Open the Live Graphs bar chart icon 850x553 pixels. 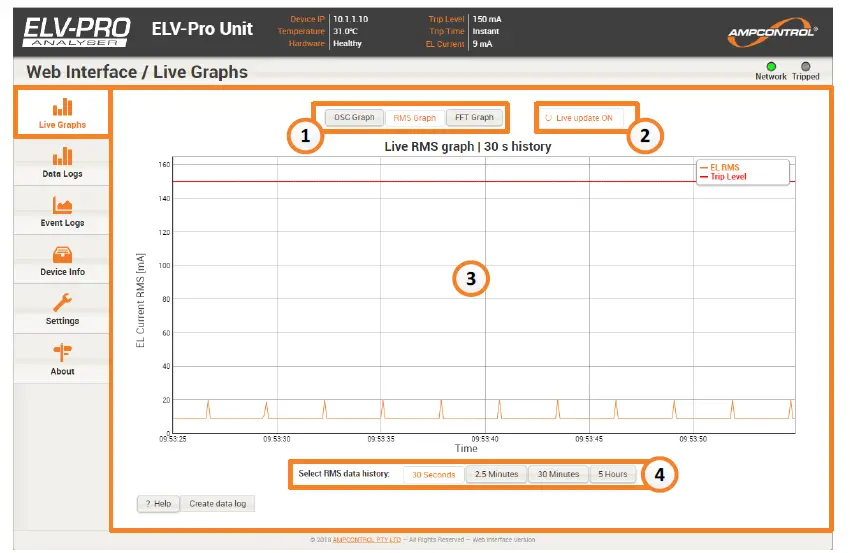coord(62,107)
